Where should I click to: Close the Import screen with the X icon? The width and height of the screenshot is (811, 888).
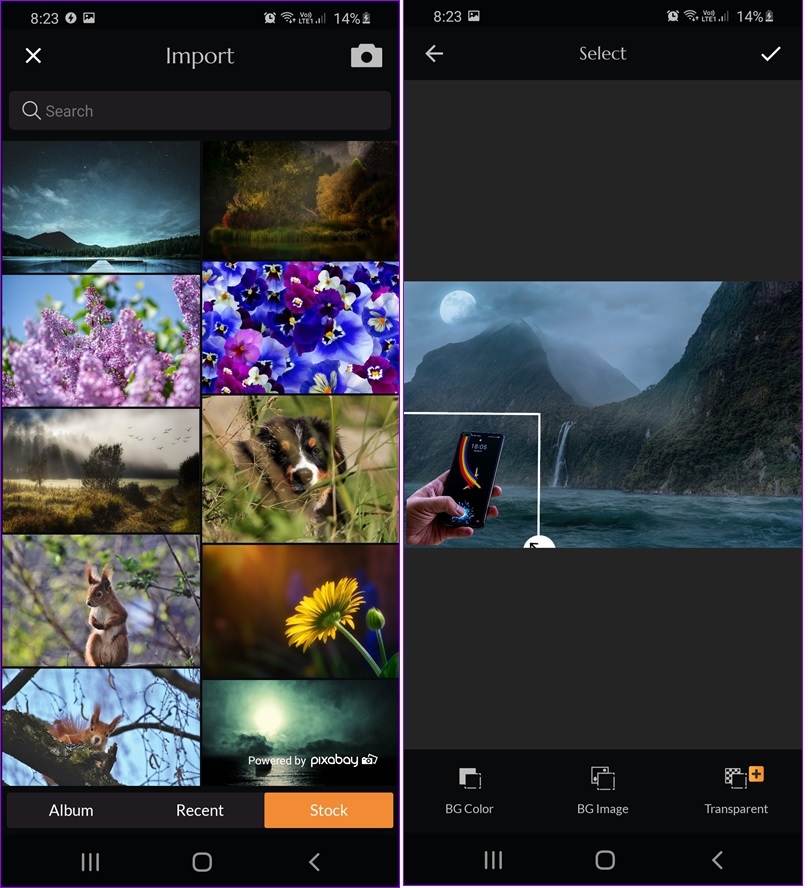coord(33,56)
